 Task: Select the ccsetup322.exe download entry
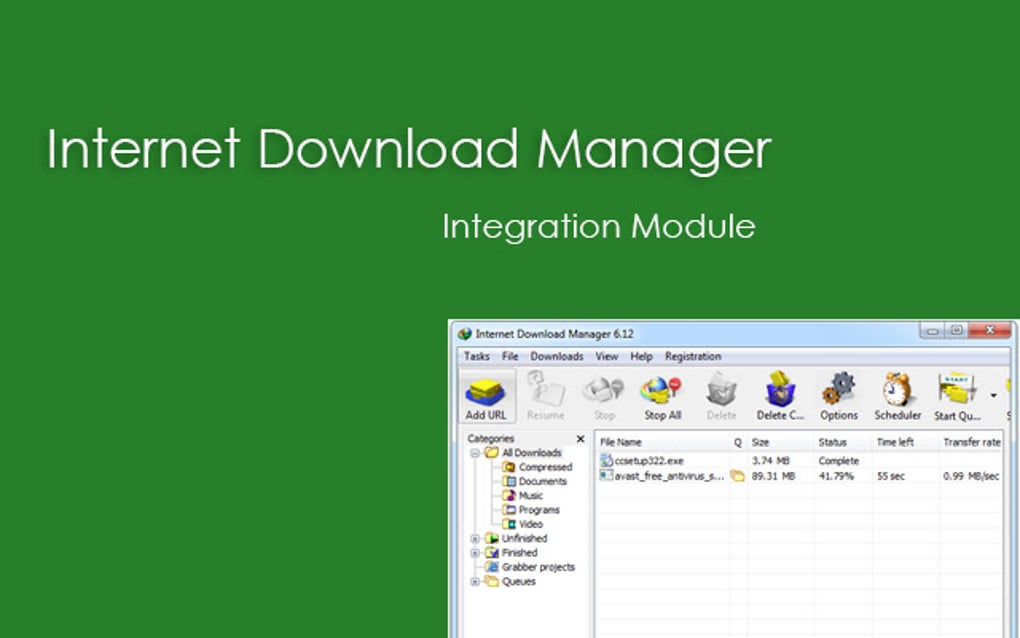[x=648, y=460]
